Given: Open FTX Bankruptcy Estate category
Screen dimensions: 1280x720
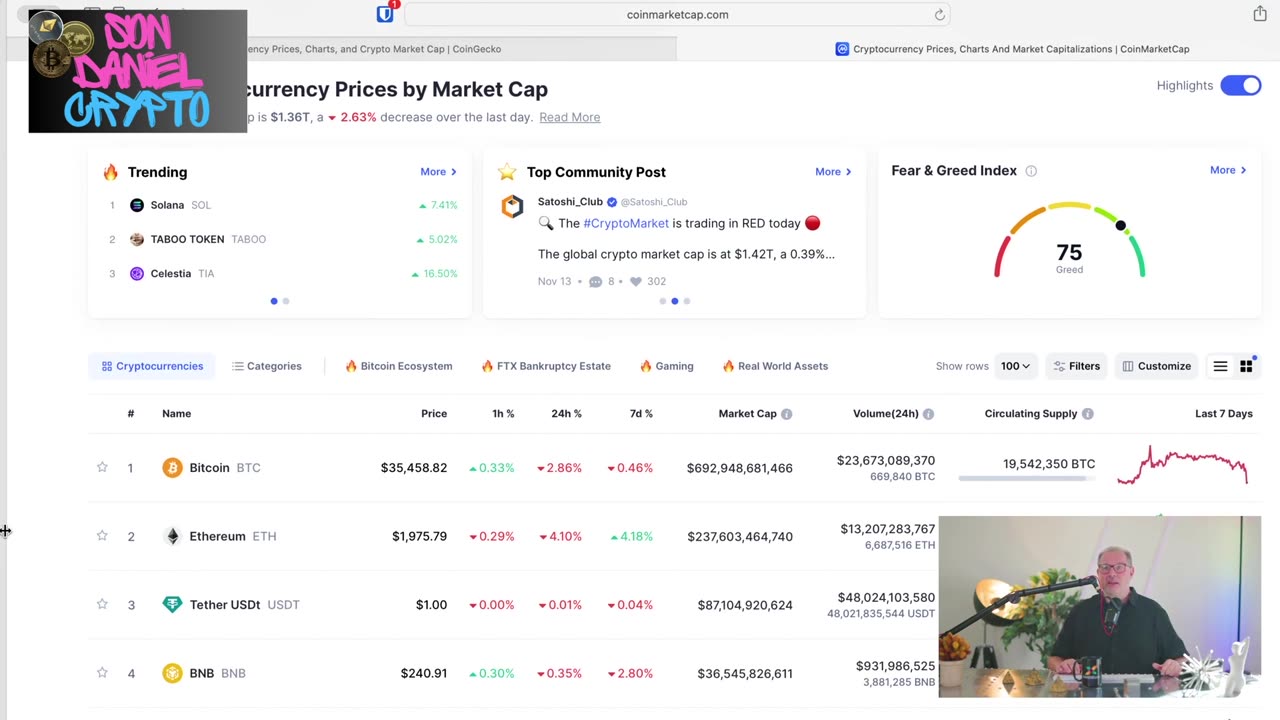Looking at the screenshot, I should (x=546, y=366).
